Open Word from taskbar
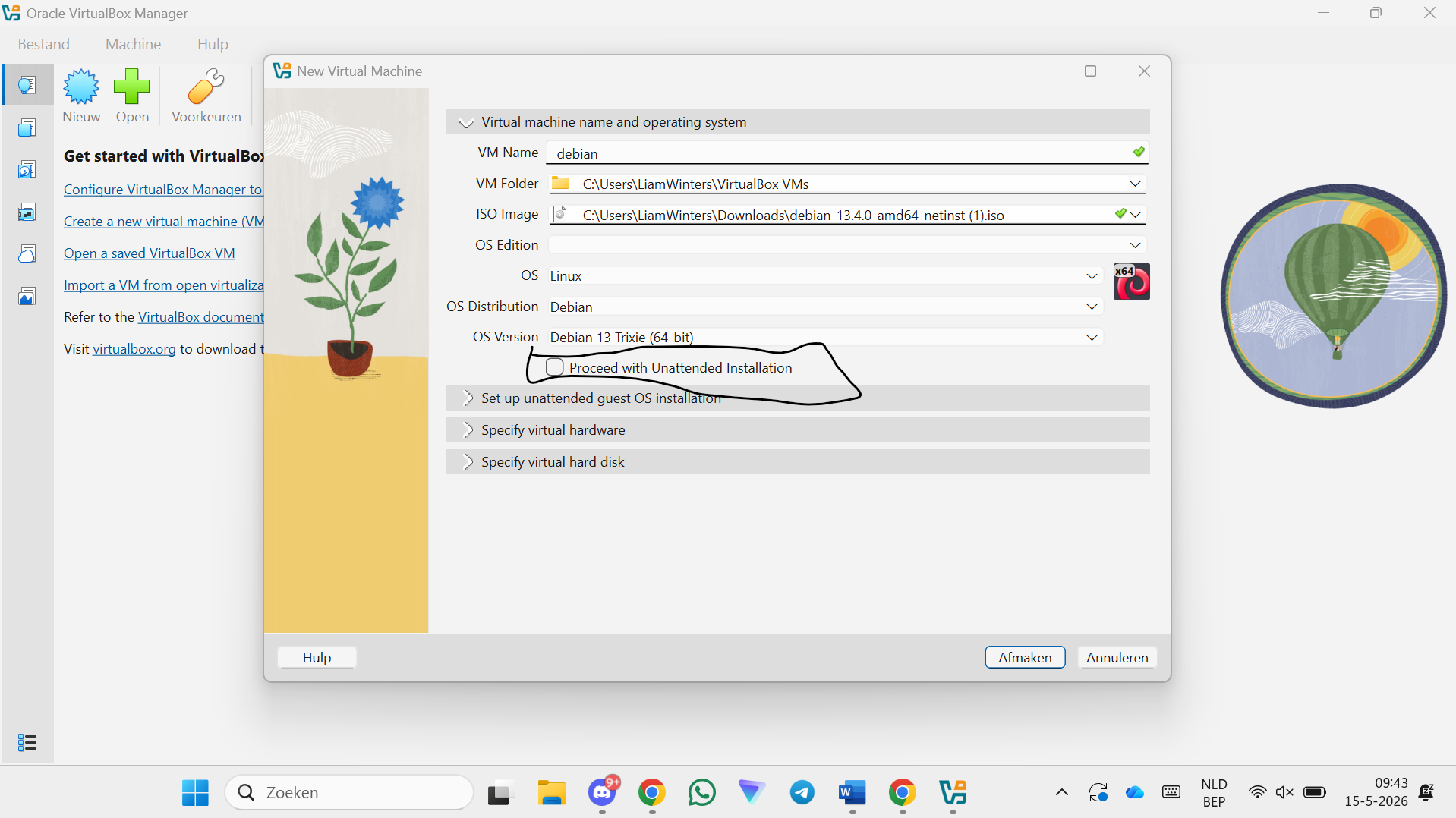1456x818 pixels. click(852, 792)
